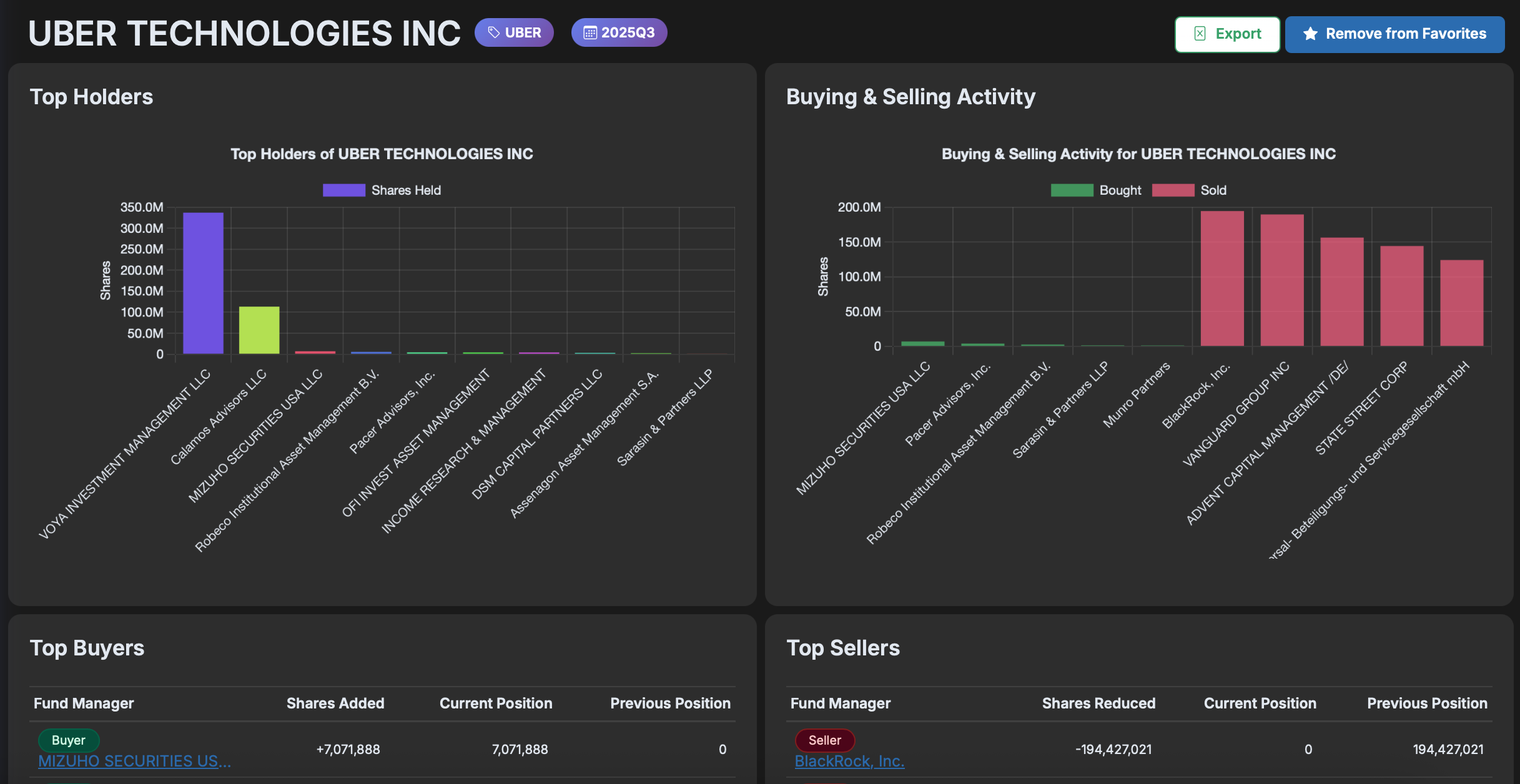Open the MIZUHO SECURITIES US... buyer link
1520x784 pixels.
pyautogui.click(x=134, y=761)
